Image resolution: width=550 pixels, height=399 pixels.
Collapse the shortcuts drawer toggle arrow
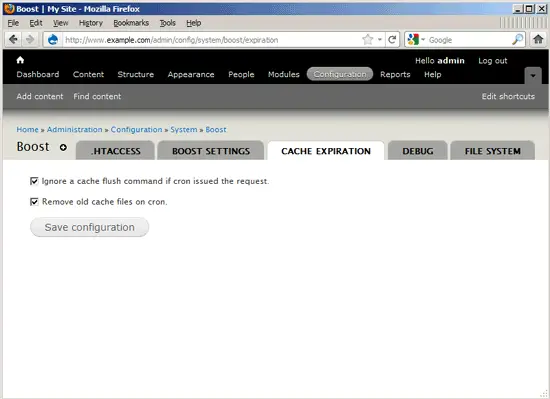(x=533, y=75)
